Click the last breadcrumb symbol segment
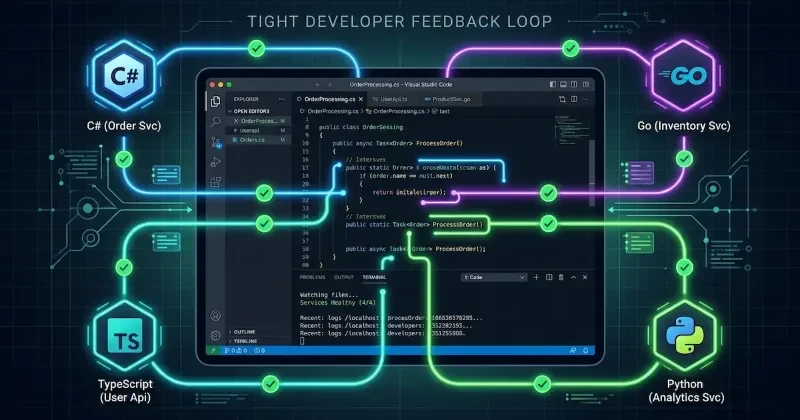 pos(441,111)
